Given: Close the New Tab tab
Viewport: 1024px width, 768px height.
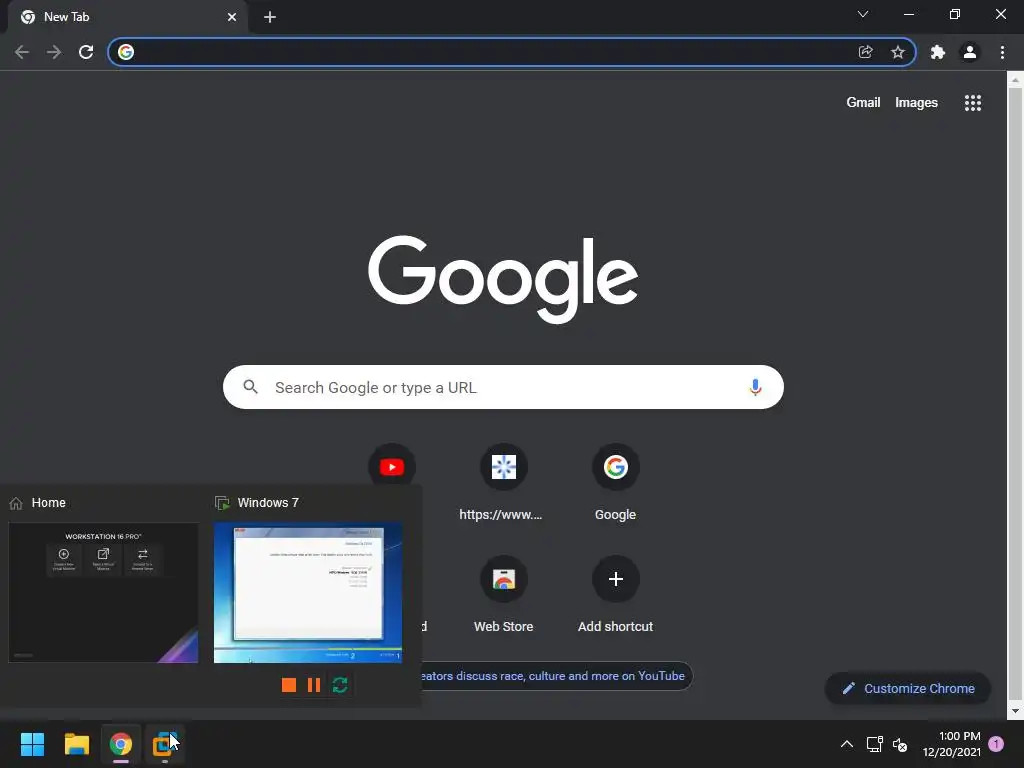Looking at the screenshot, I should (x=232, y=17).
